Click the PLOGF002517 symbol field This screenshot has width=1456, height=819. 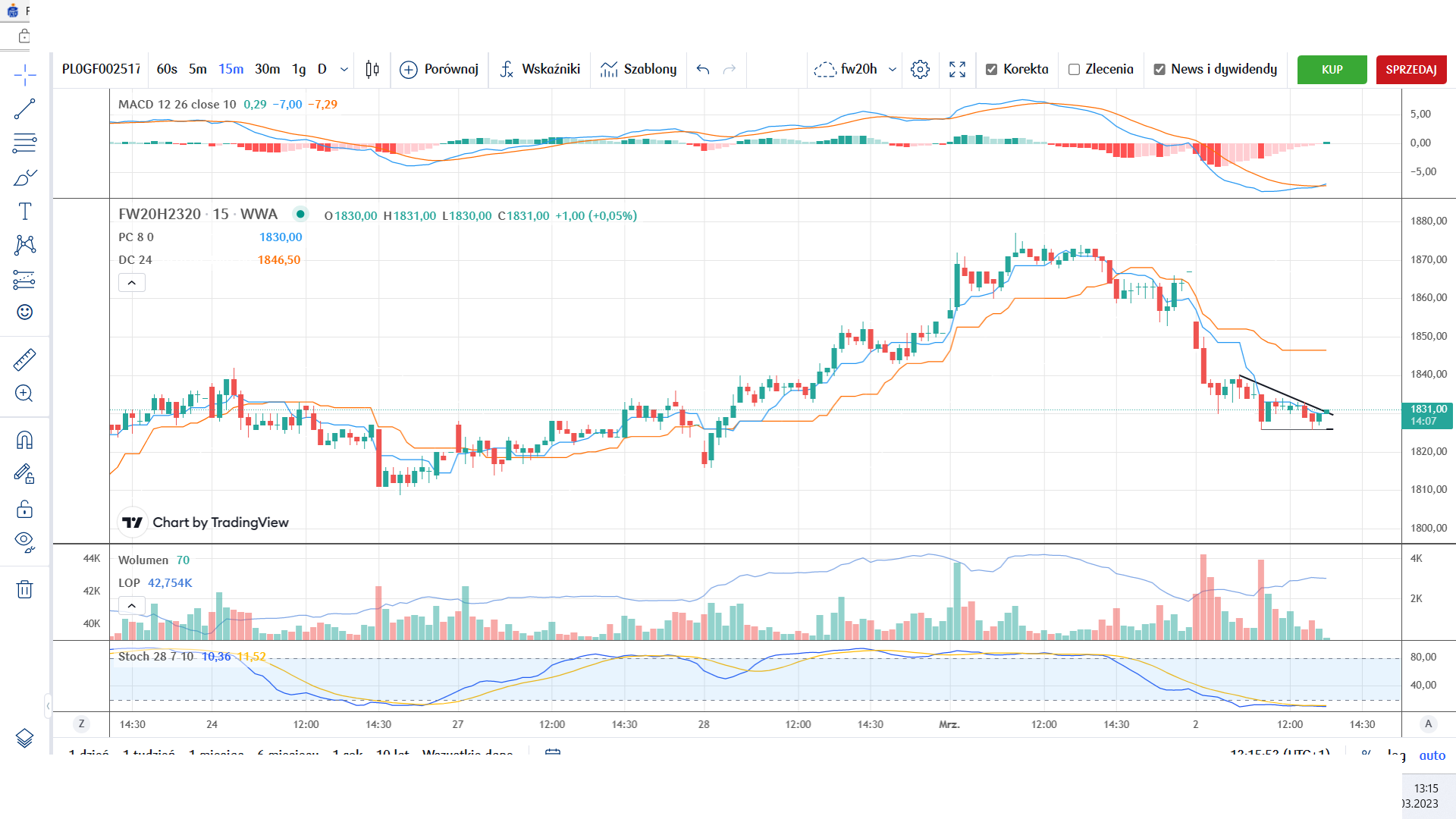point(102,69)
